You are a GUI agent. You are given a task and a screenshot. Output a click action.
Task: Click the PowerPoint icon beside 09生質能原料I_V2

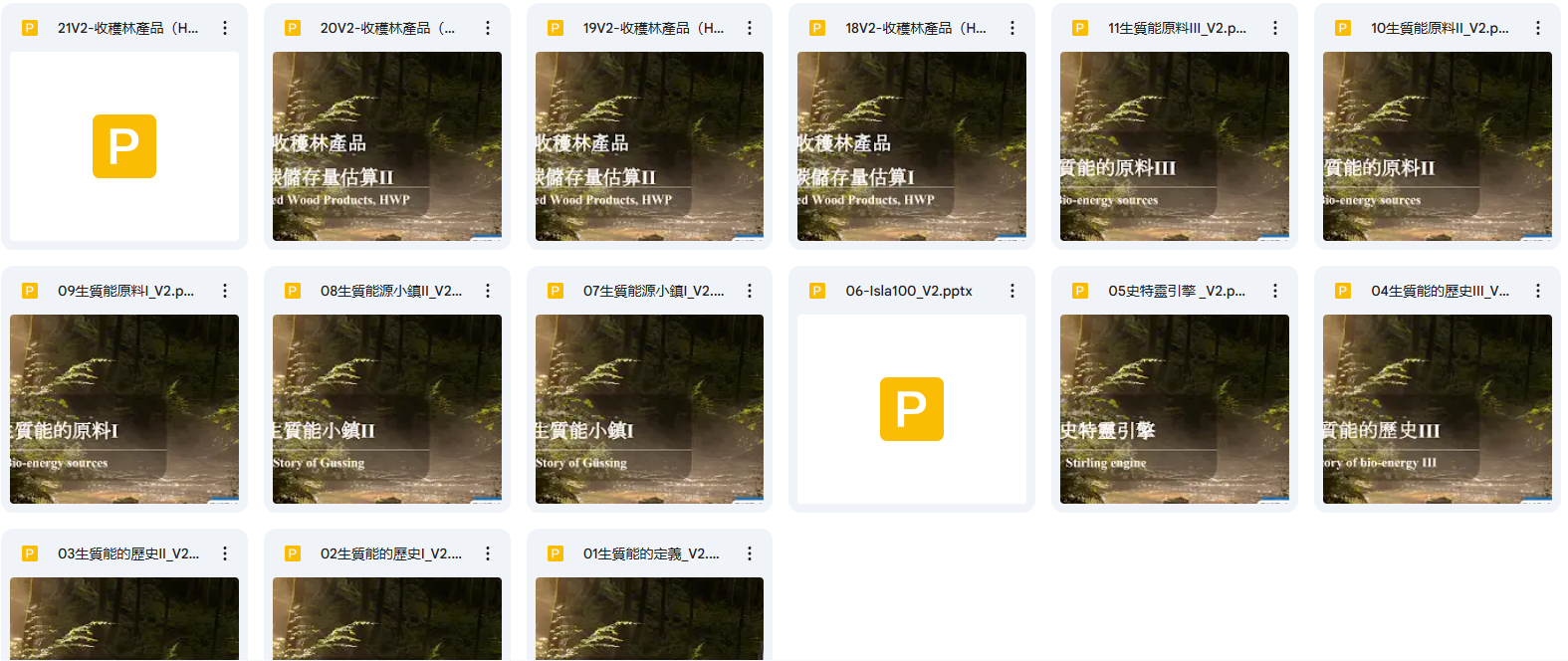[30, 291]
